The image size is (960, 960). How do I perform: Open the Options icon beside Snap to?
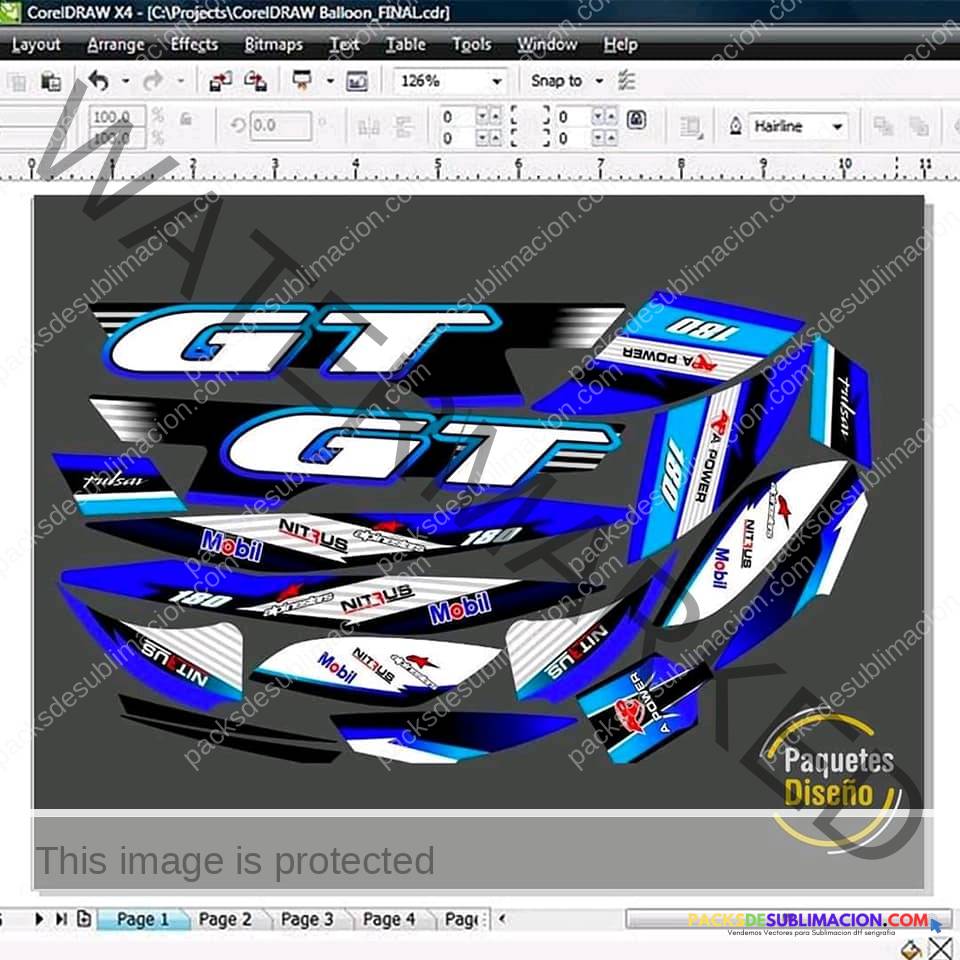coord(627,81)
